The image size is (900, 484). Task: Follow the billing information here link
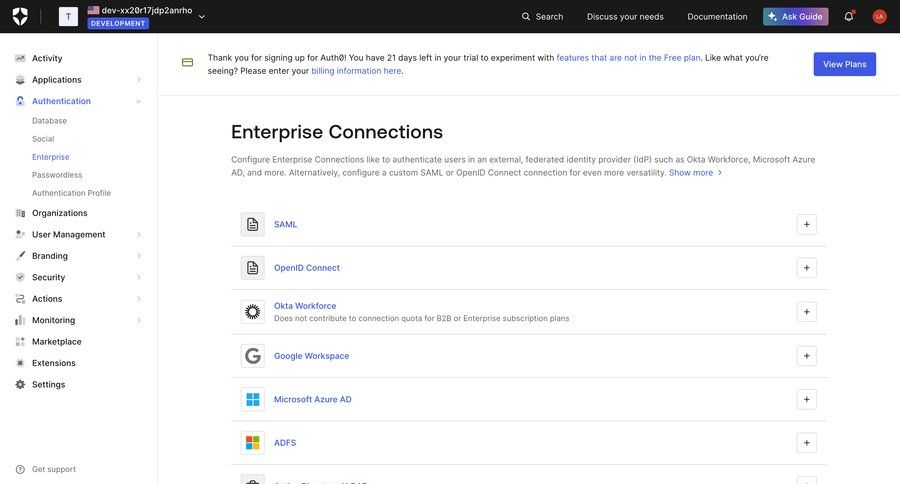click(356, 71)
